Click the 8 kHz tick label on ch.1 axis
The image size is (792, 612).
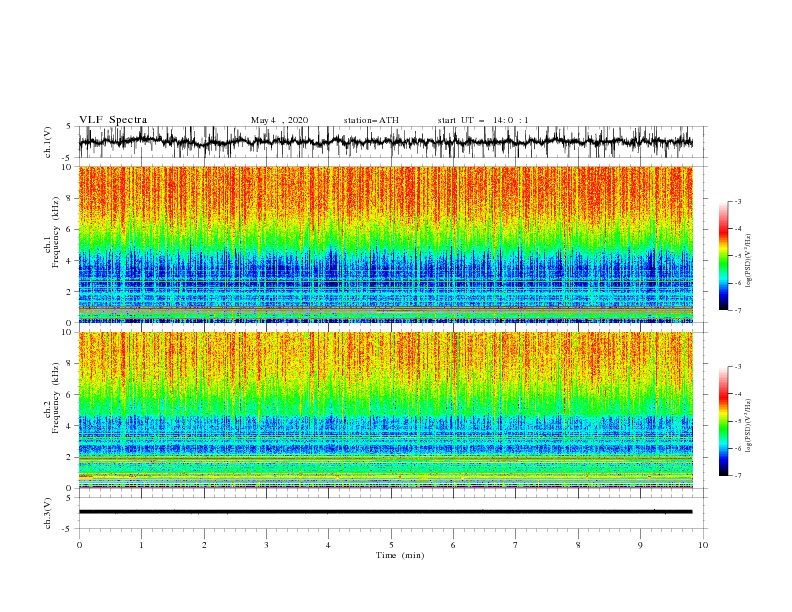70,198
